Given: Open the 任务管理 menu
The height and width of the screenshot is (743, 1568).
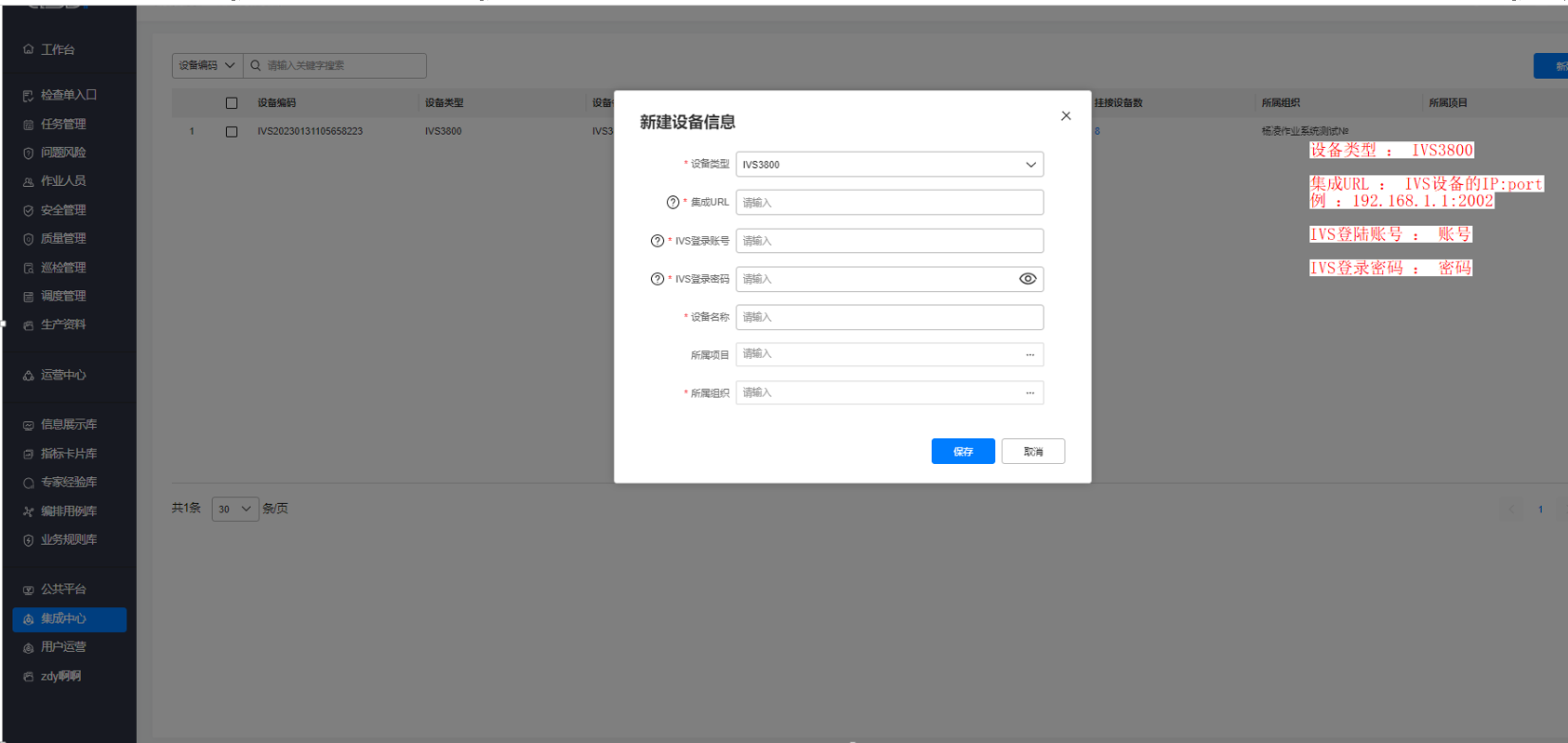Looking at the screenshot, I should [62, 125].
